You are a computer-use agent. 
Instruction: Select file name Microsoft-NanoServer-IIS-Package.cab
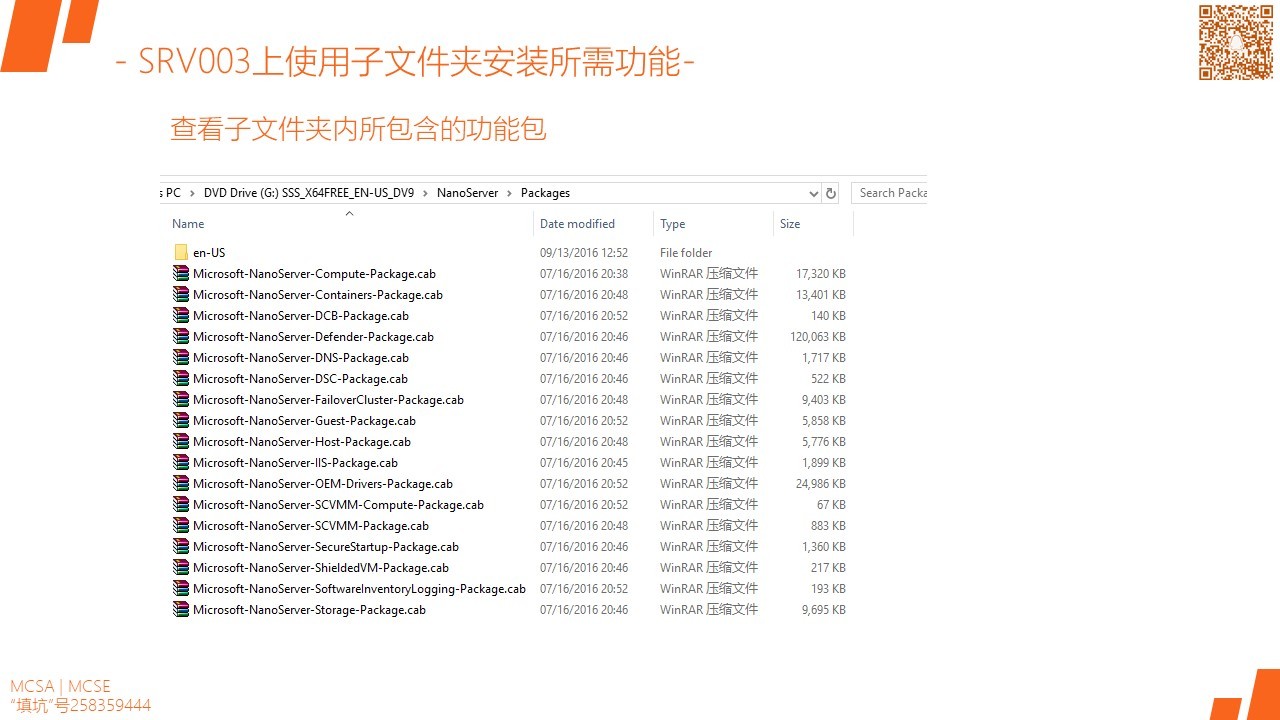point(295,463)
